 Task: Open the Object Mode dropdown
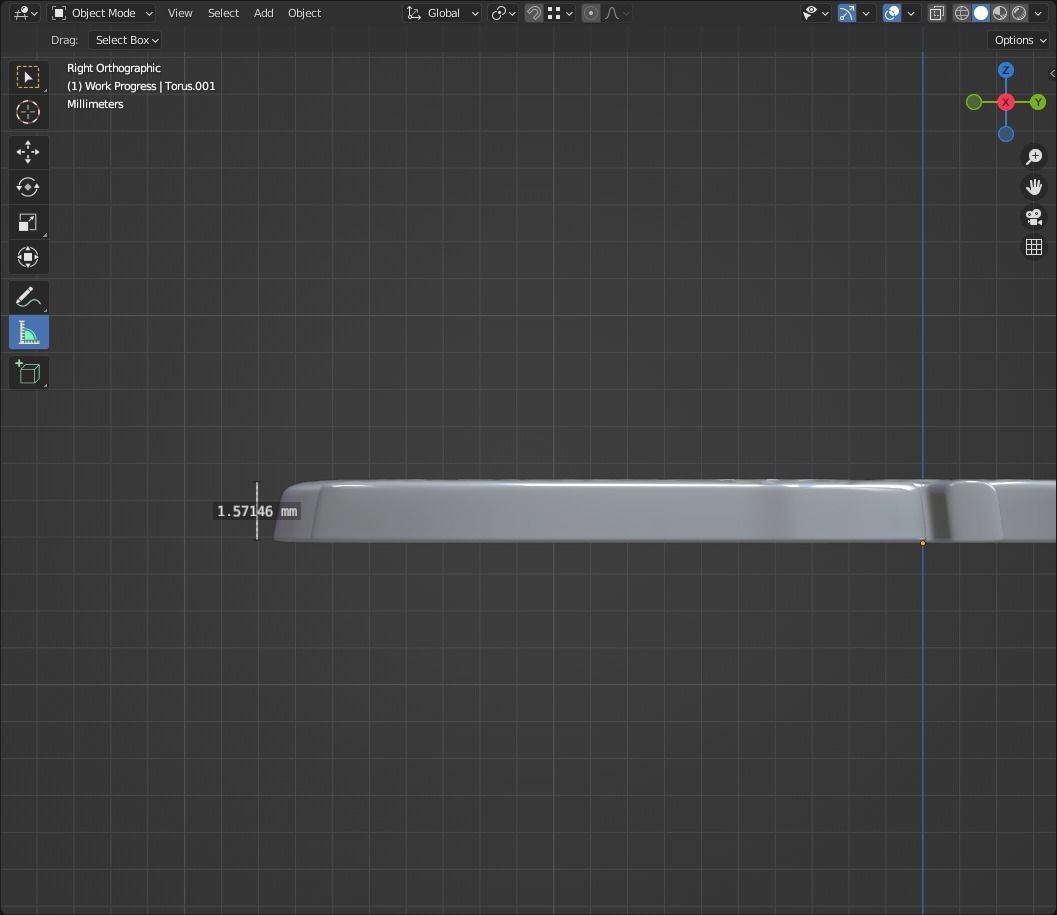coord(103,13)
